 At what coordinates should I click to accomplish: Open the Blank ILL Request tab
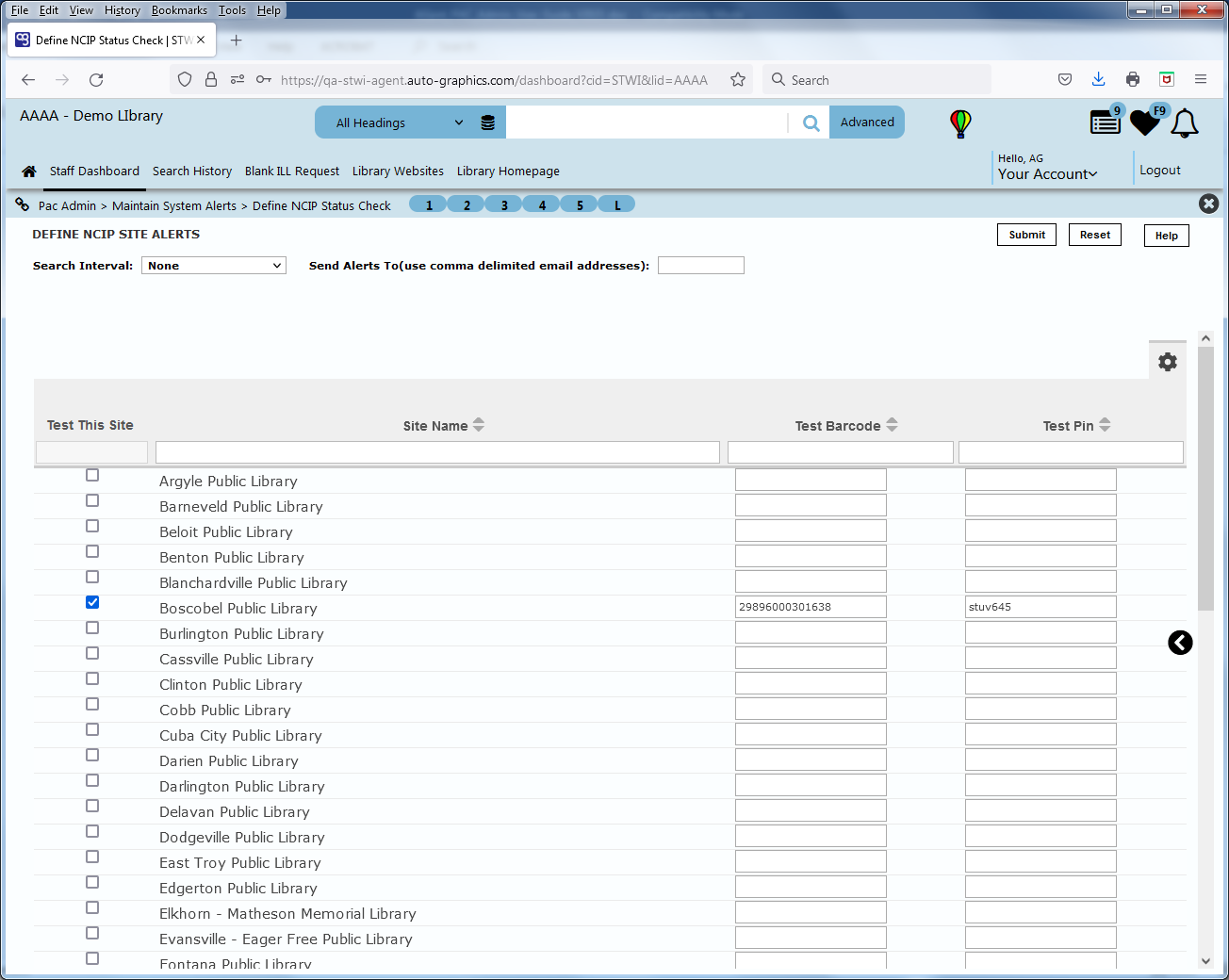click(x=292, y=171)
